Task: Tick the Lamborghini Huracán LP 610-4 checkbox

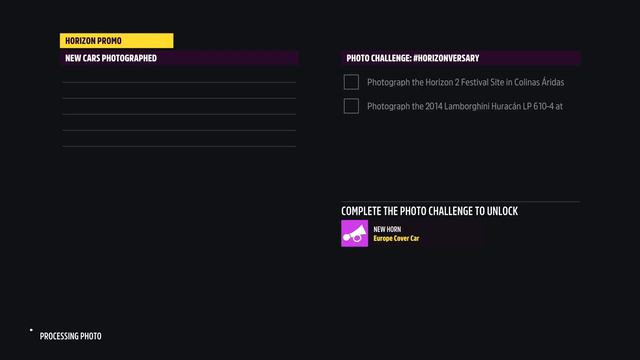Action: click(x=351, y=106)
